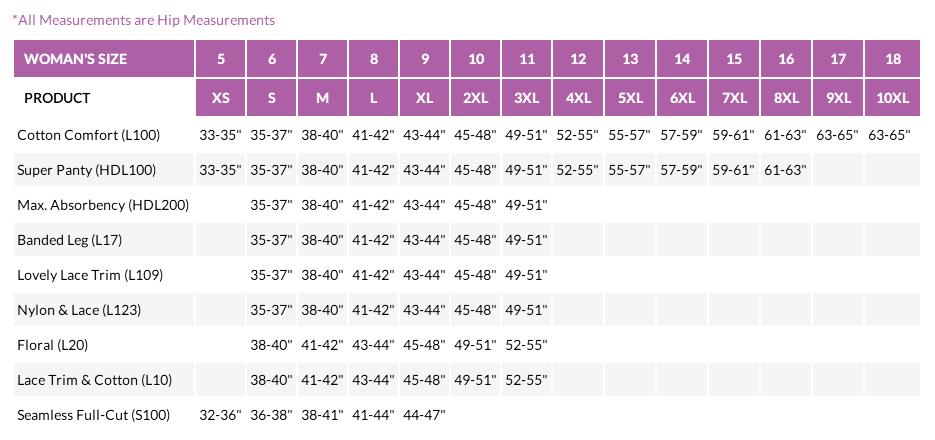935x440 pixels.
Task: Select the size 5 column header
Action: (x=221, y=59)
